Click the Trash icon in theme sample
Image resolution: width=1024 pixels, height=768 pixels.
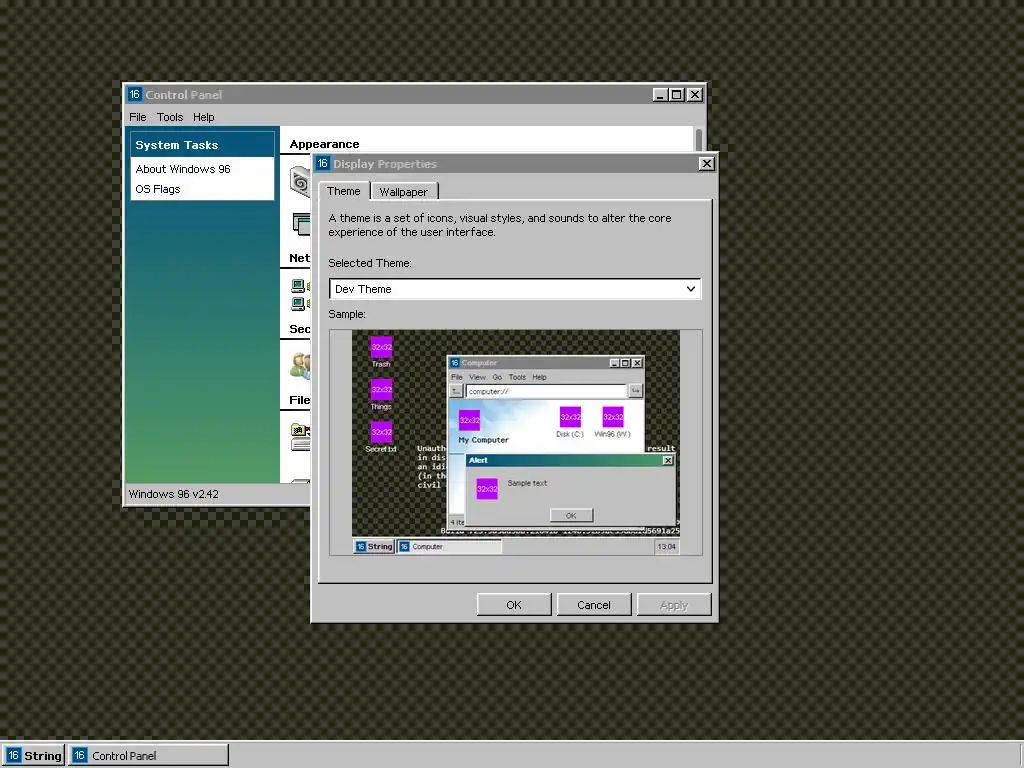(x=381, y=347)
